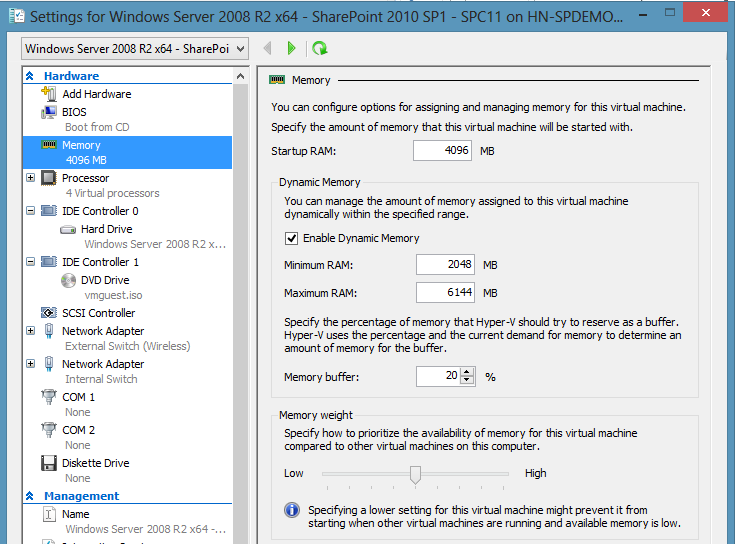This screenshot has width=735, height=544.
Task: Click the Minimum RAM input field
Action: [445, 264]
